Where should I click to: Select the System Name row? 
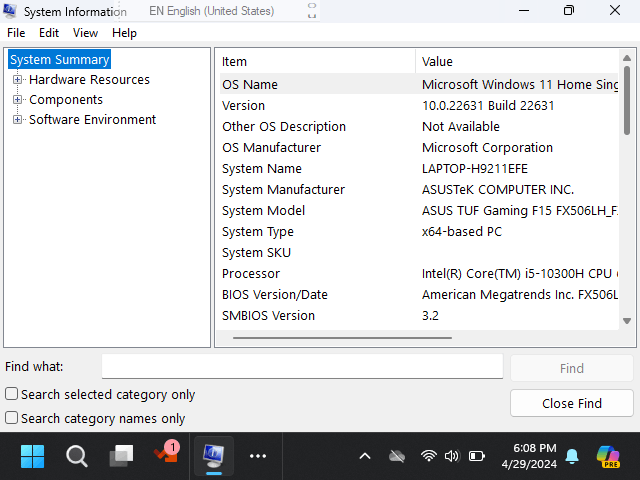coord(419,169)
